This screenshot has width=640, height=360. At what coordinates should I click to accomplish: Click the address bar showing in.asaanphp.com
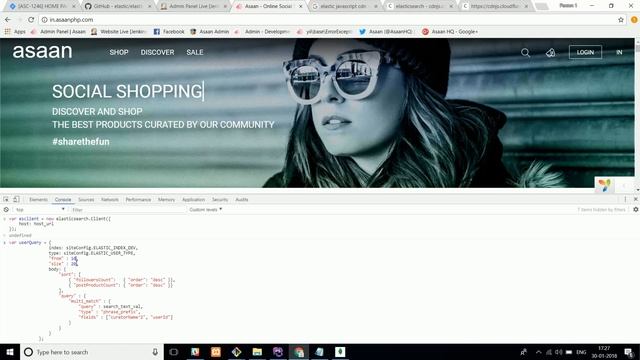coord(327,20)
